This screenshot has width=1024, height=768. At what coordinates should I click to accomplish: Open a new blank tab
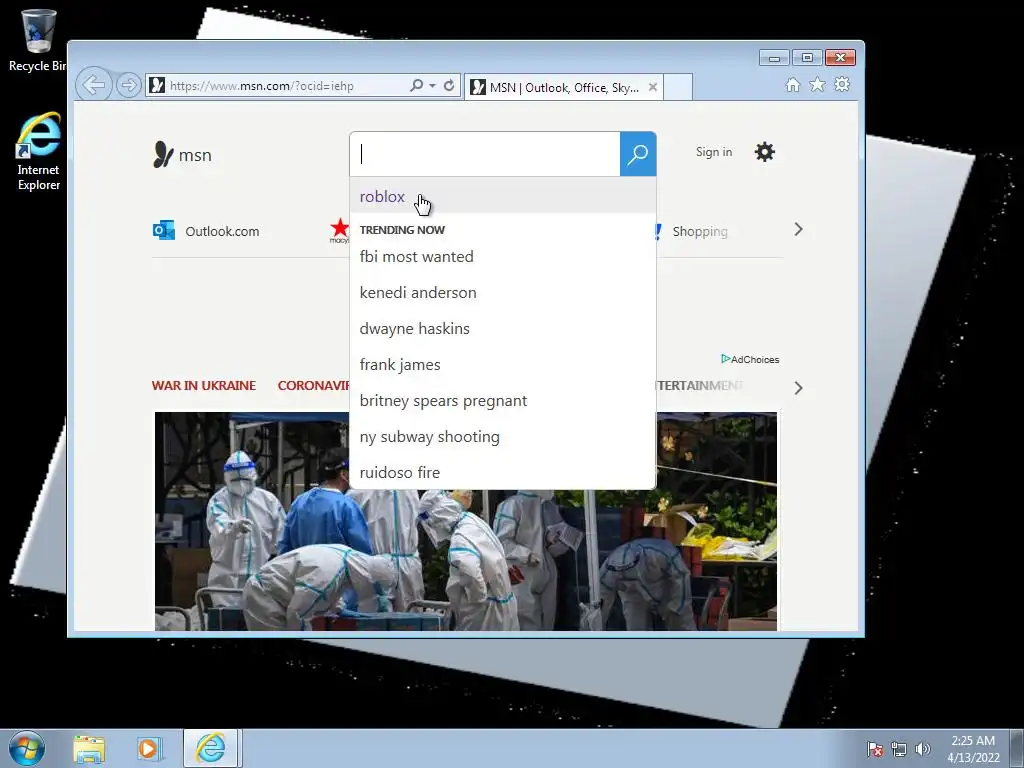678,88
